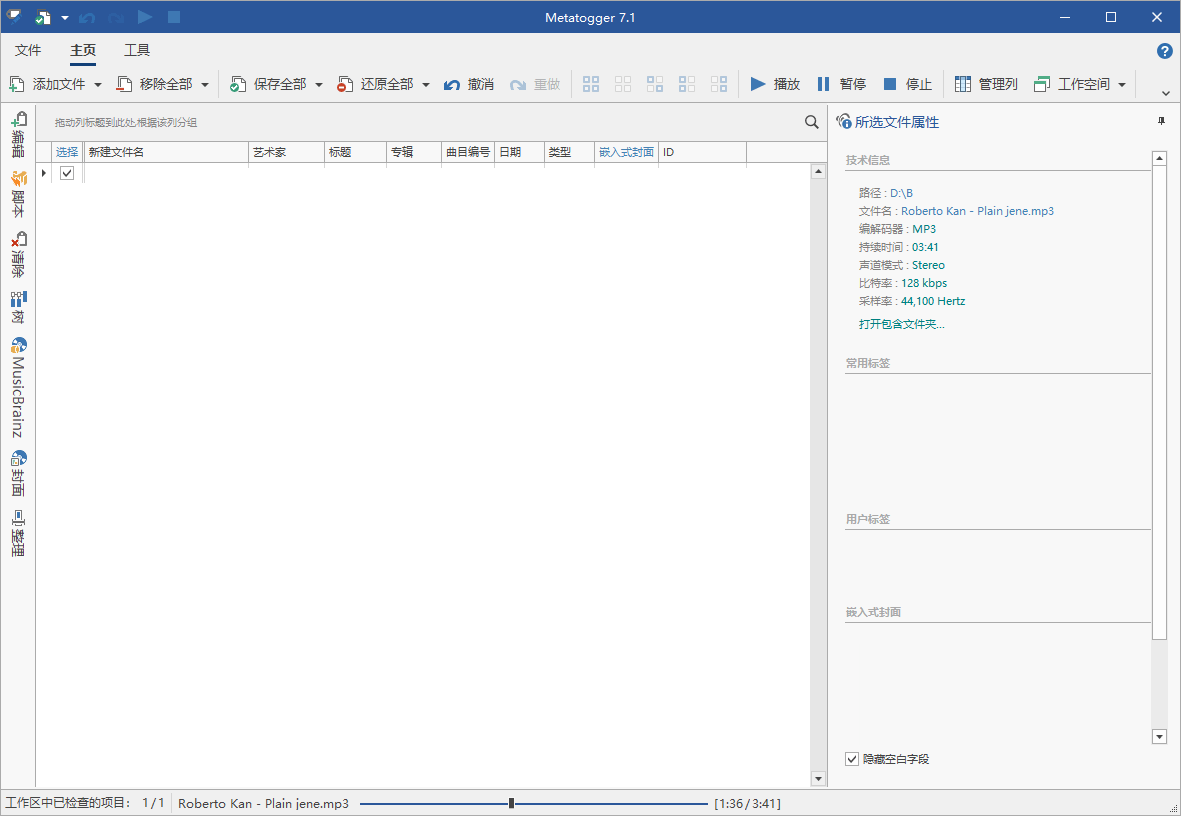
Task: Open the 清除 panel from the sidebar
Action: tap(19, 253)
